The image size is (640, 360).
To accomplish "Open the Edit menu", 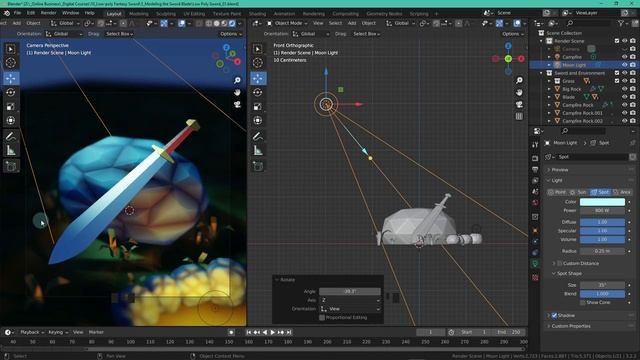I will 31,13.
